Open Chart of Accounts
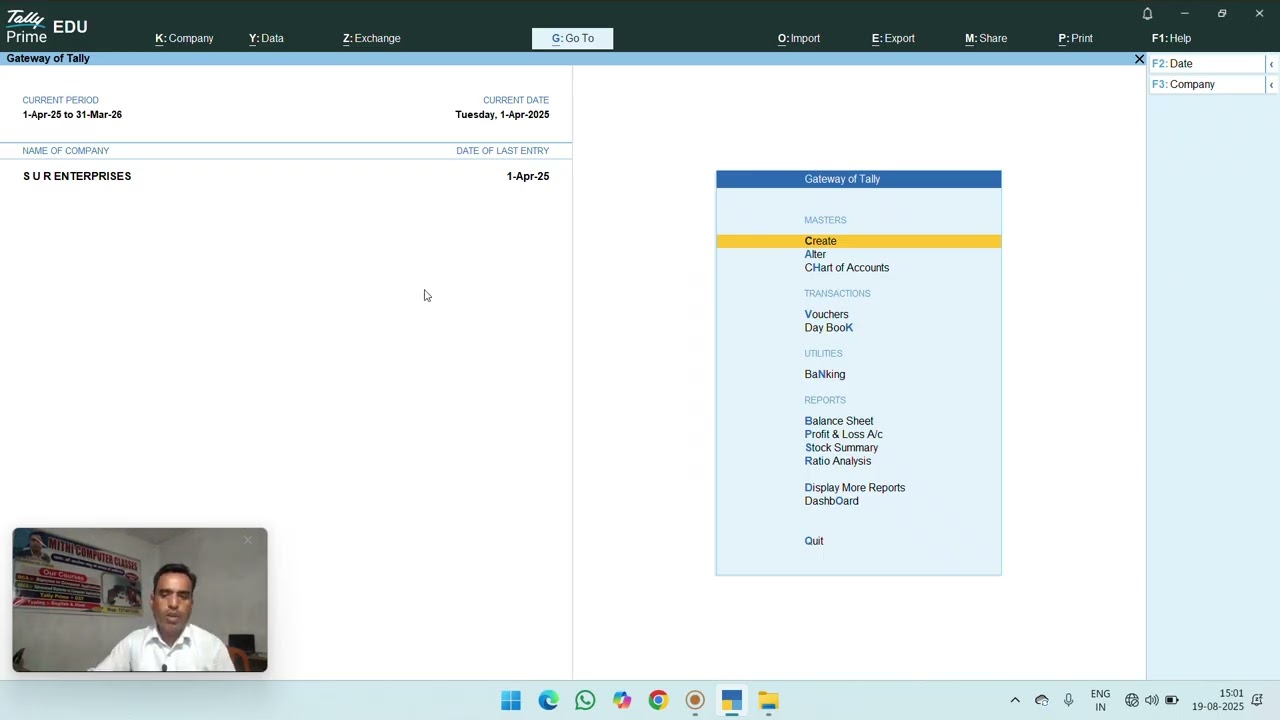The image size is (1280, 720). pos(846,268)
